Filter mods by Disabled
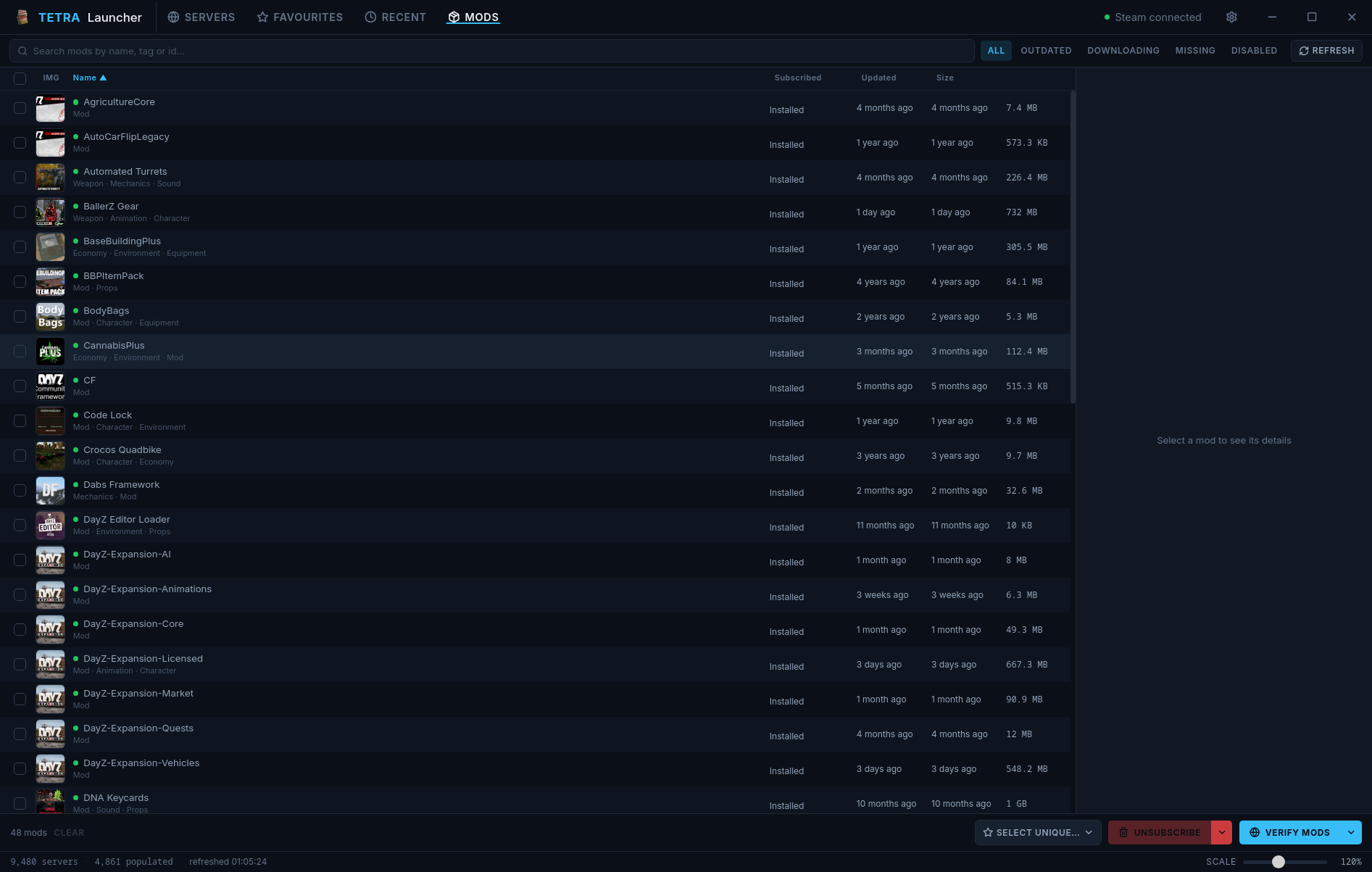 tap(1254, 51)
